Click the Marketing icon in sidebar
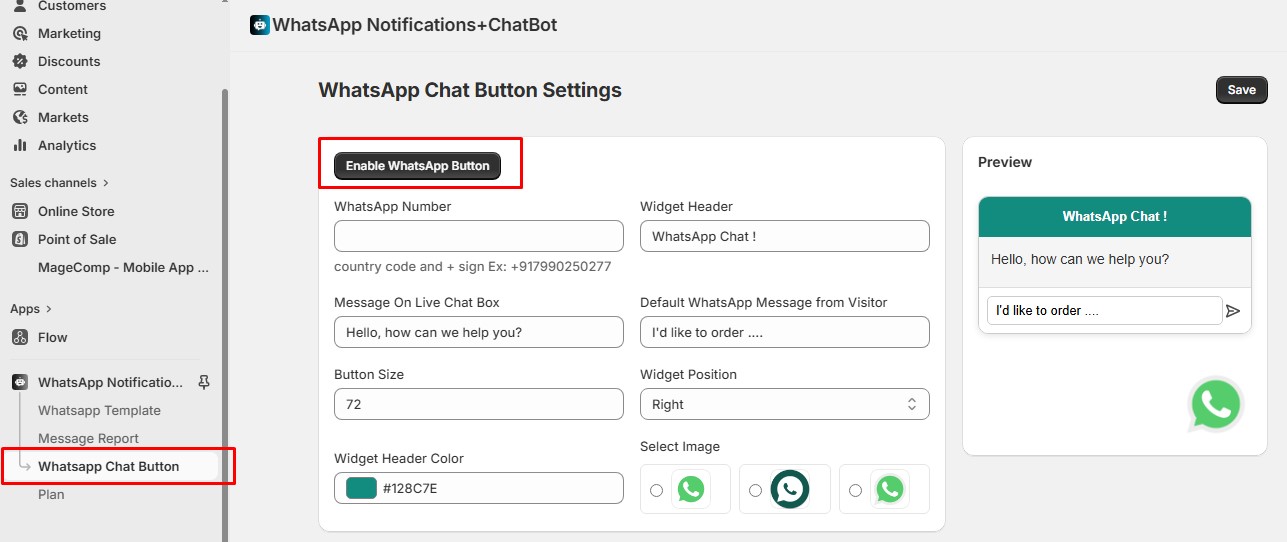Screen dimensions: 1287x542 [20, 33]
